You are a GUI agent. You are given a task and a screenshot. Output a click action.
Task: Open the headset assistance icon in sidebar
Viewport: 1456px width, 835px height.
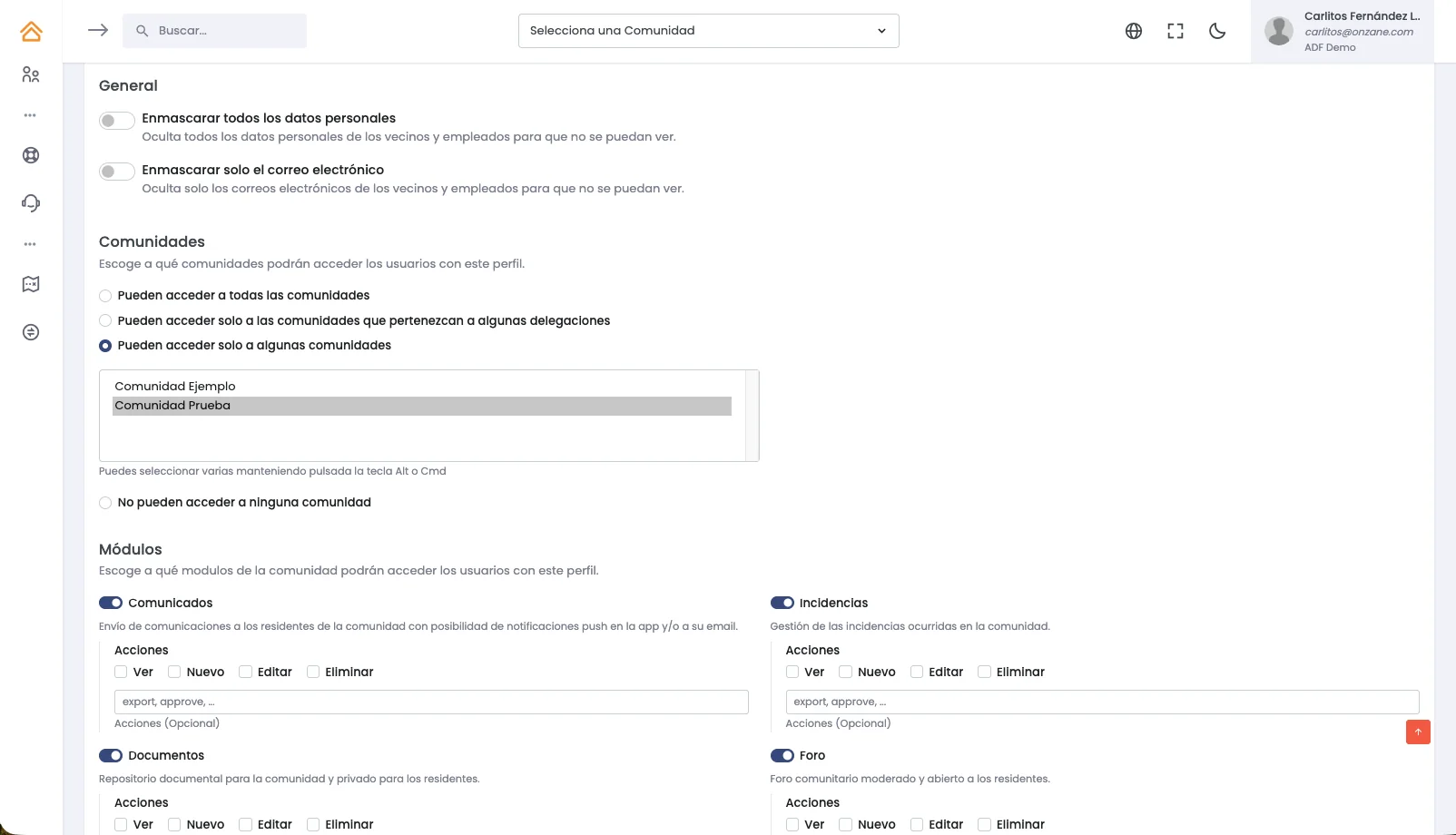pyautogui.click(x=31, y=202)
